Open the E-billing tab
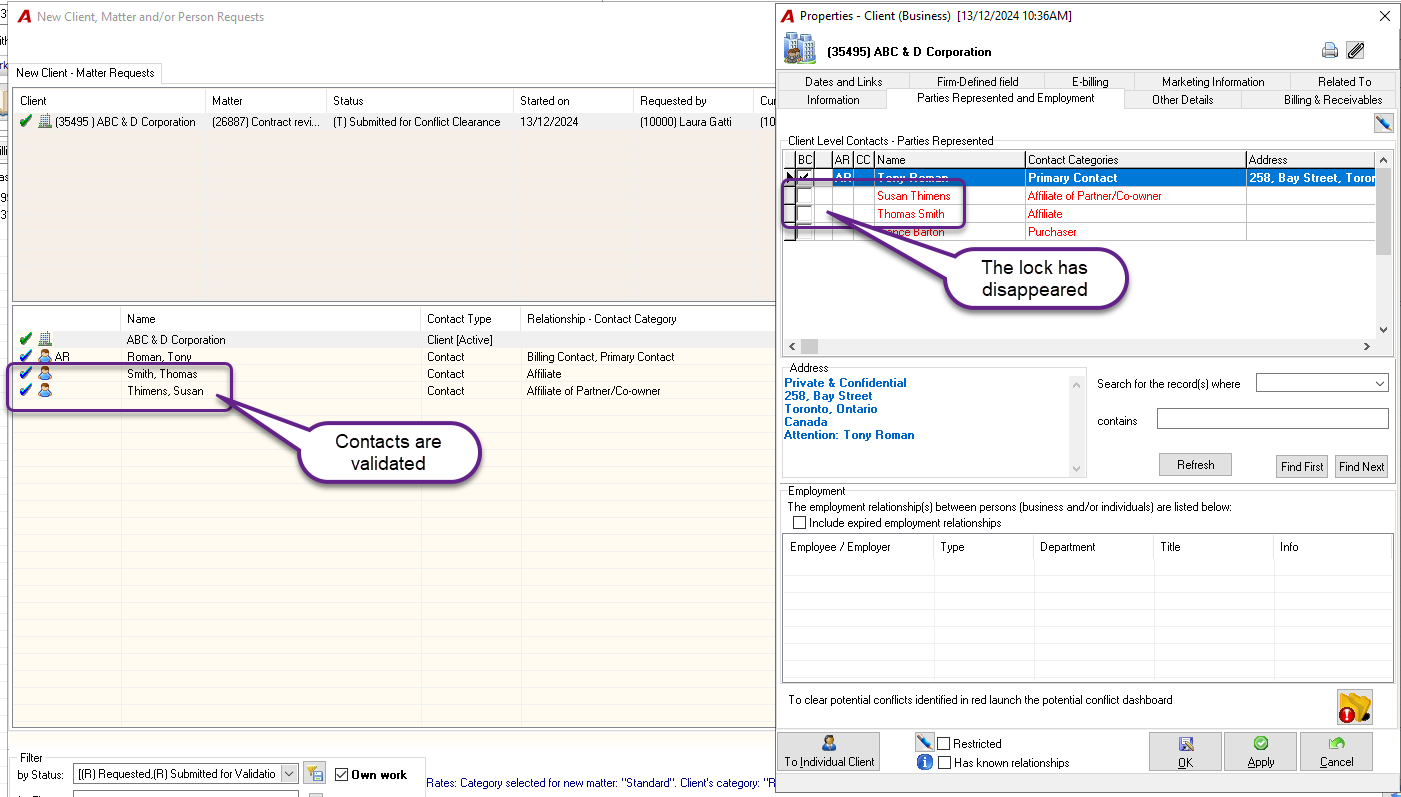Viewport: 1401px width, 797px height. [1090, 82]
